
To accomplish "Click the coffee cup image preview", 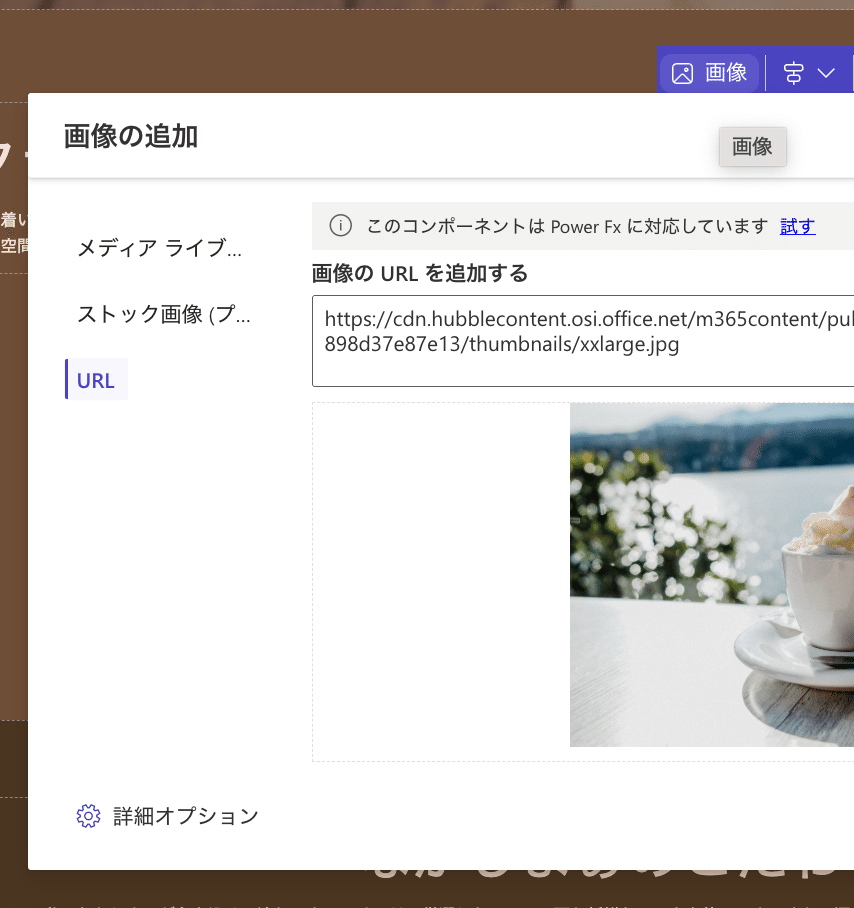I will click(711, 575).
